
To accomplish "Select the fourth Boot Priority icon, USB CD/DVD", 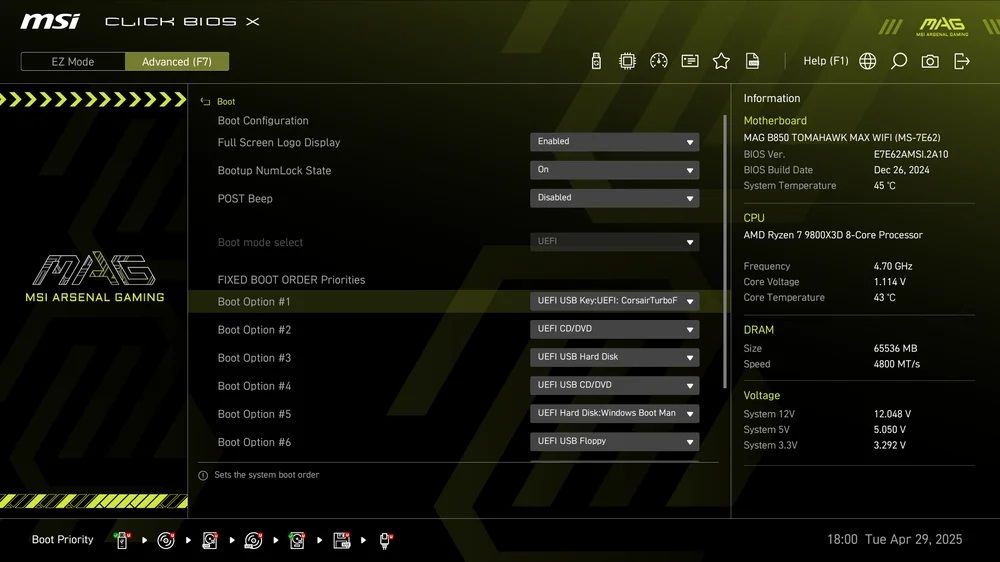I will pyautogui.click(x=253, y=540).
